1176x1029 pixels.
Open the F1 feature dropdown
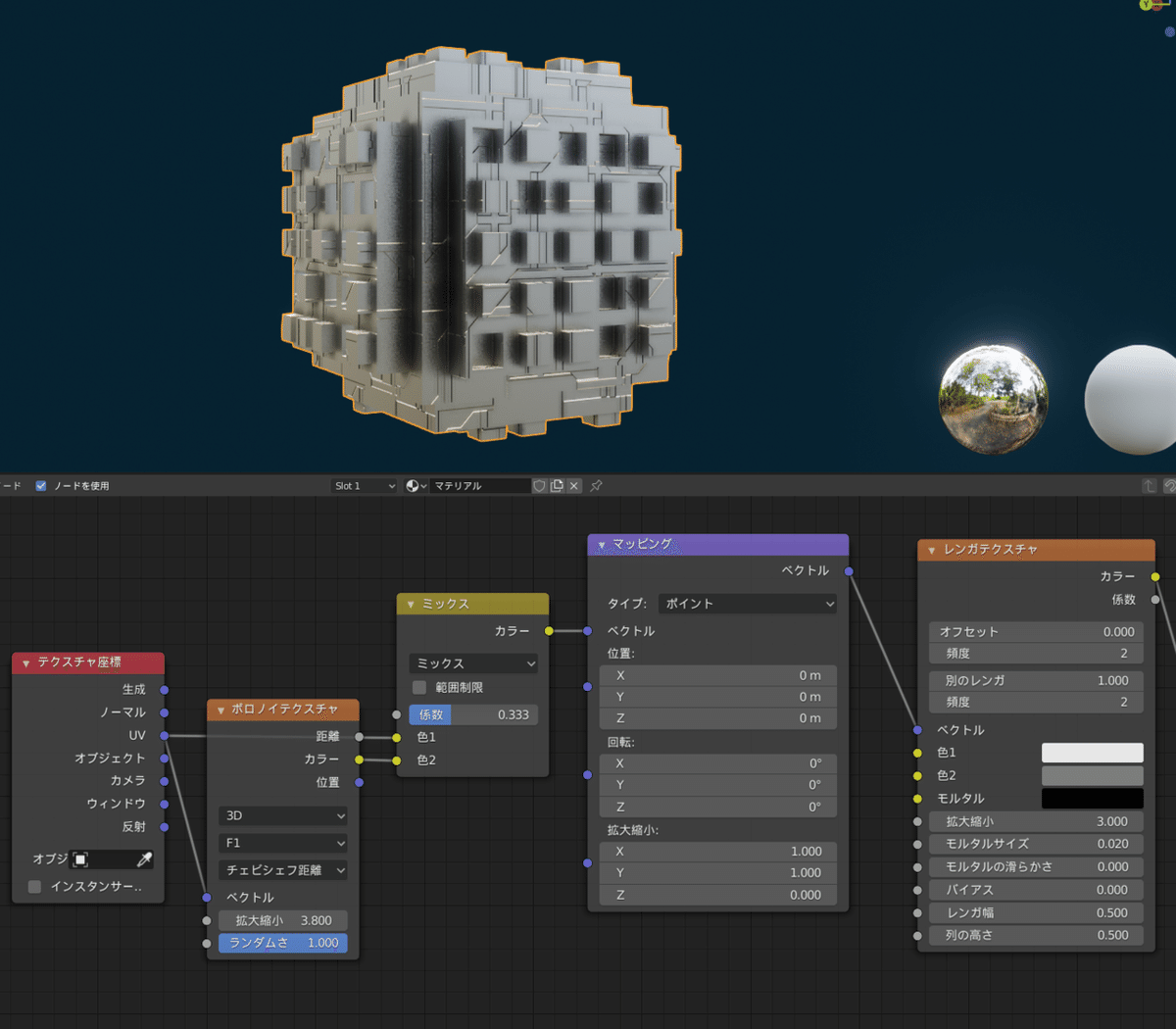283,843
